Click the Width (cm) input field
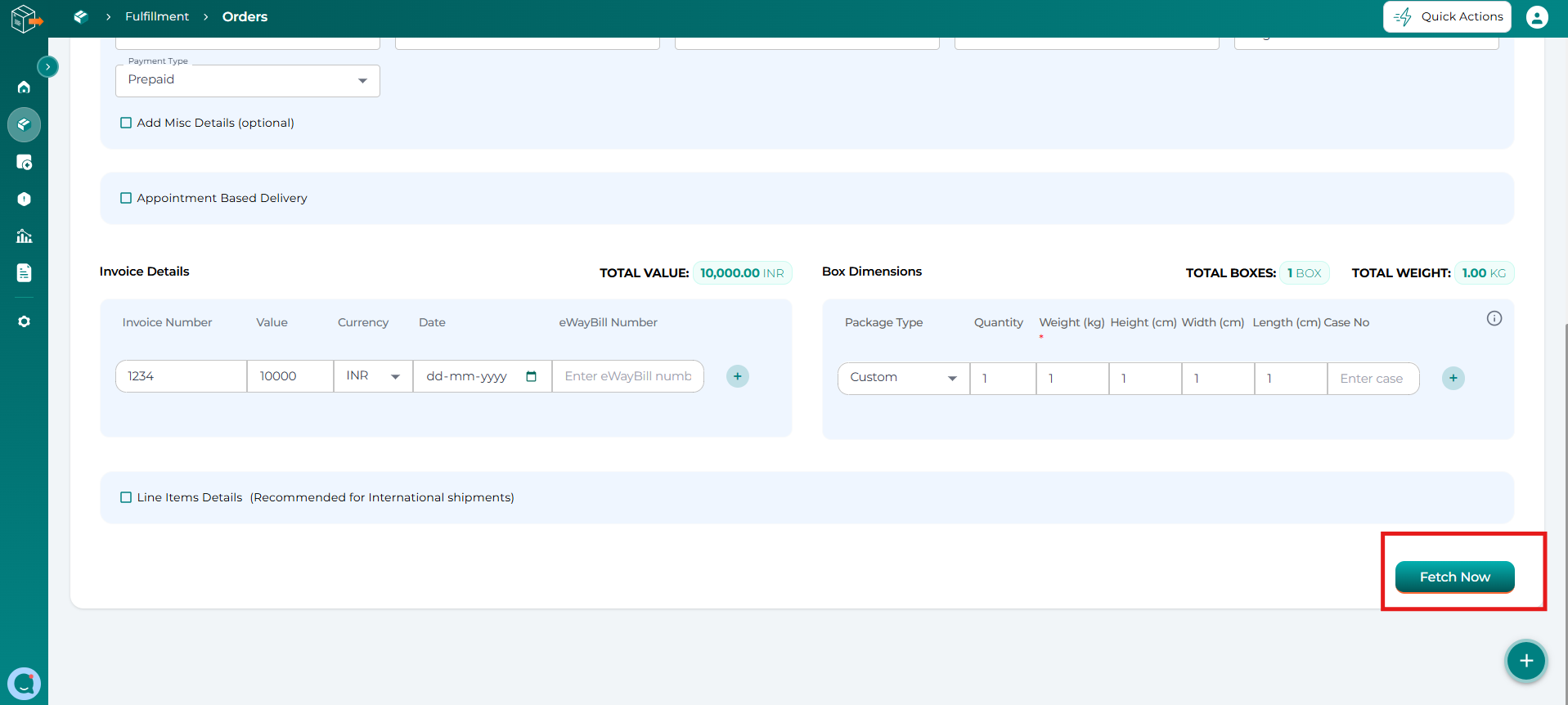Viewport: 1568px width, 705px height. pyautogui.click(x=1218, y=378)
